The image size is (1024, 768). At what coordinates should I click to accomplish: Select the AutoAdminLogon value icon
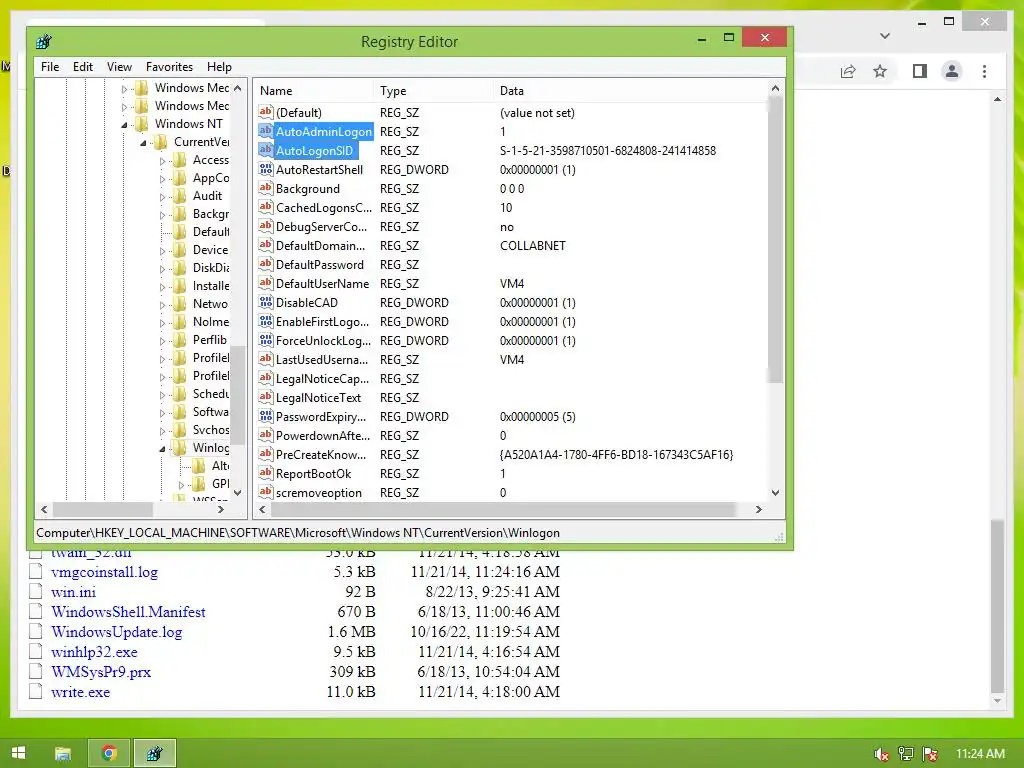click(x=265, y=131)
